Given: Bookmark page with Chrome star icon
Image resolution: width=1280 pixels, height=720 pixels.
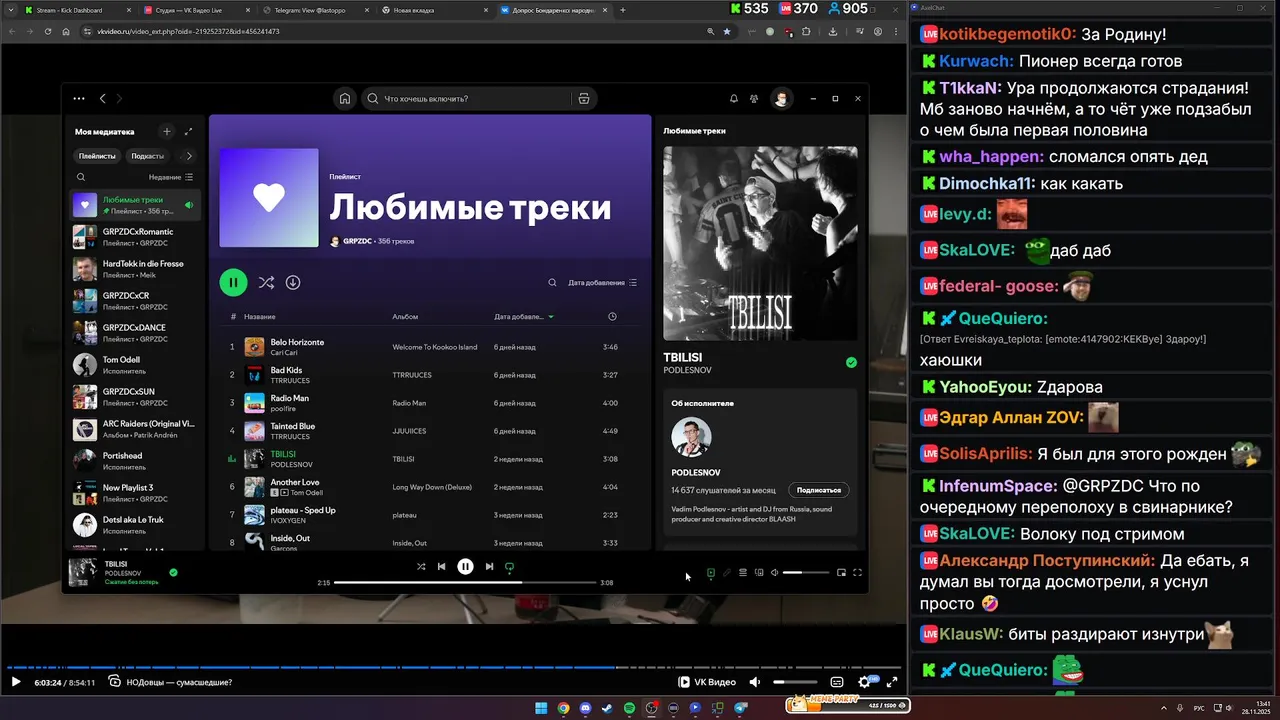Looking at the screenshot, I should click(727, 32).
